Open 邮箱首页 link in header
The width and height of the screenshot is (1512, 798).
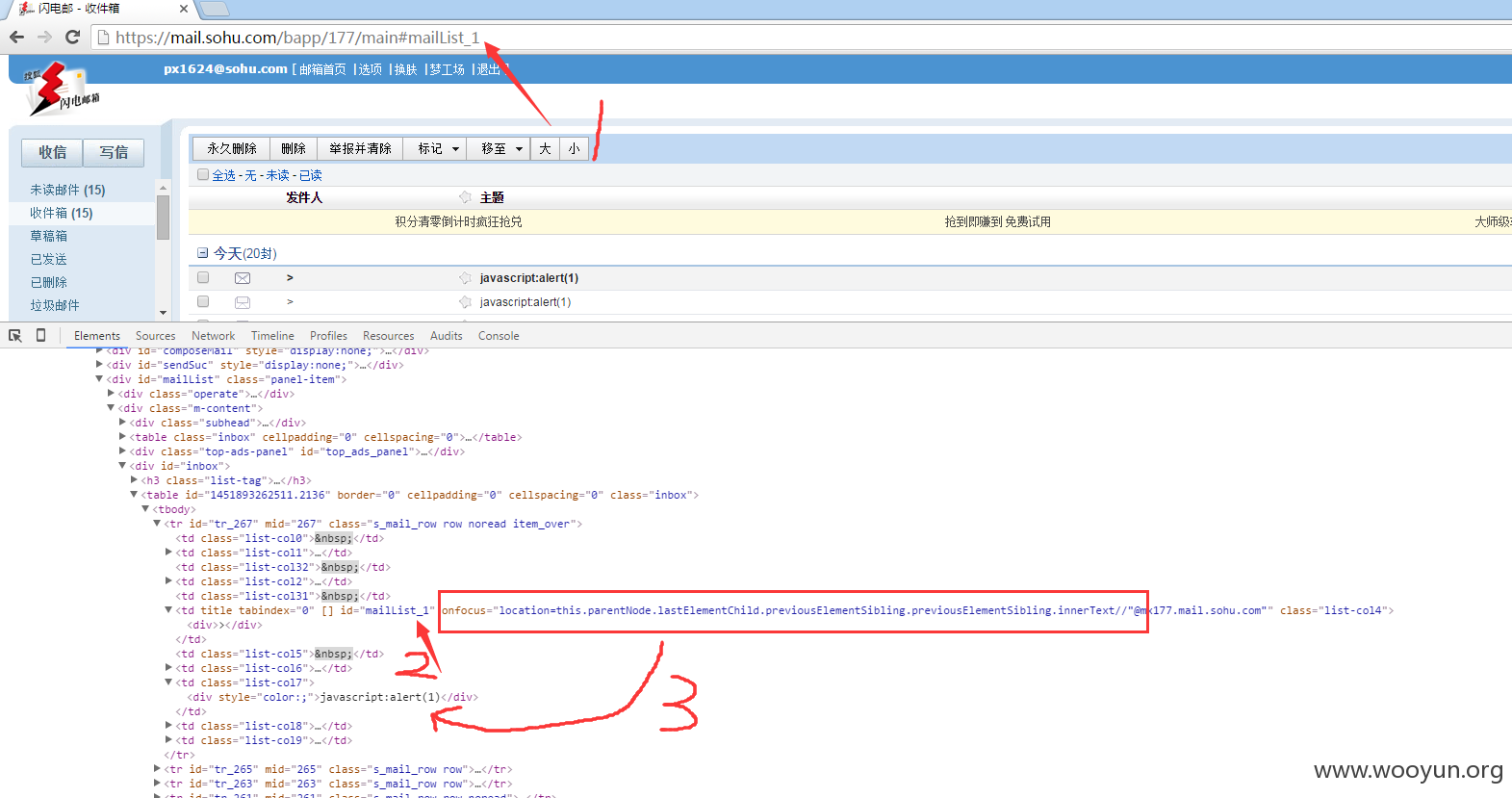(x=322, y=69)
